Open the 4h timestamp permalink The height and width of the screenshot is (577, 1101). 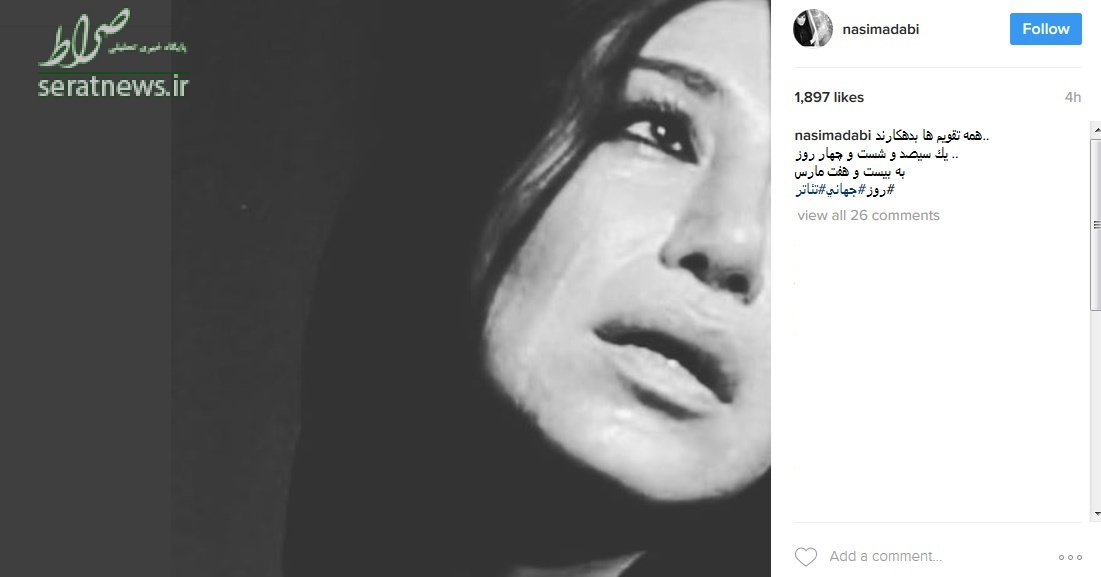tap(1072, 98)
